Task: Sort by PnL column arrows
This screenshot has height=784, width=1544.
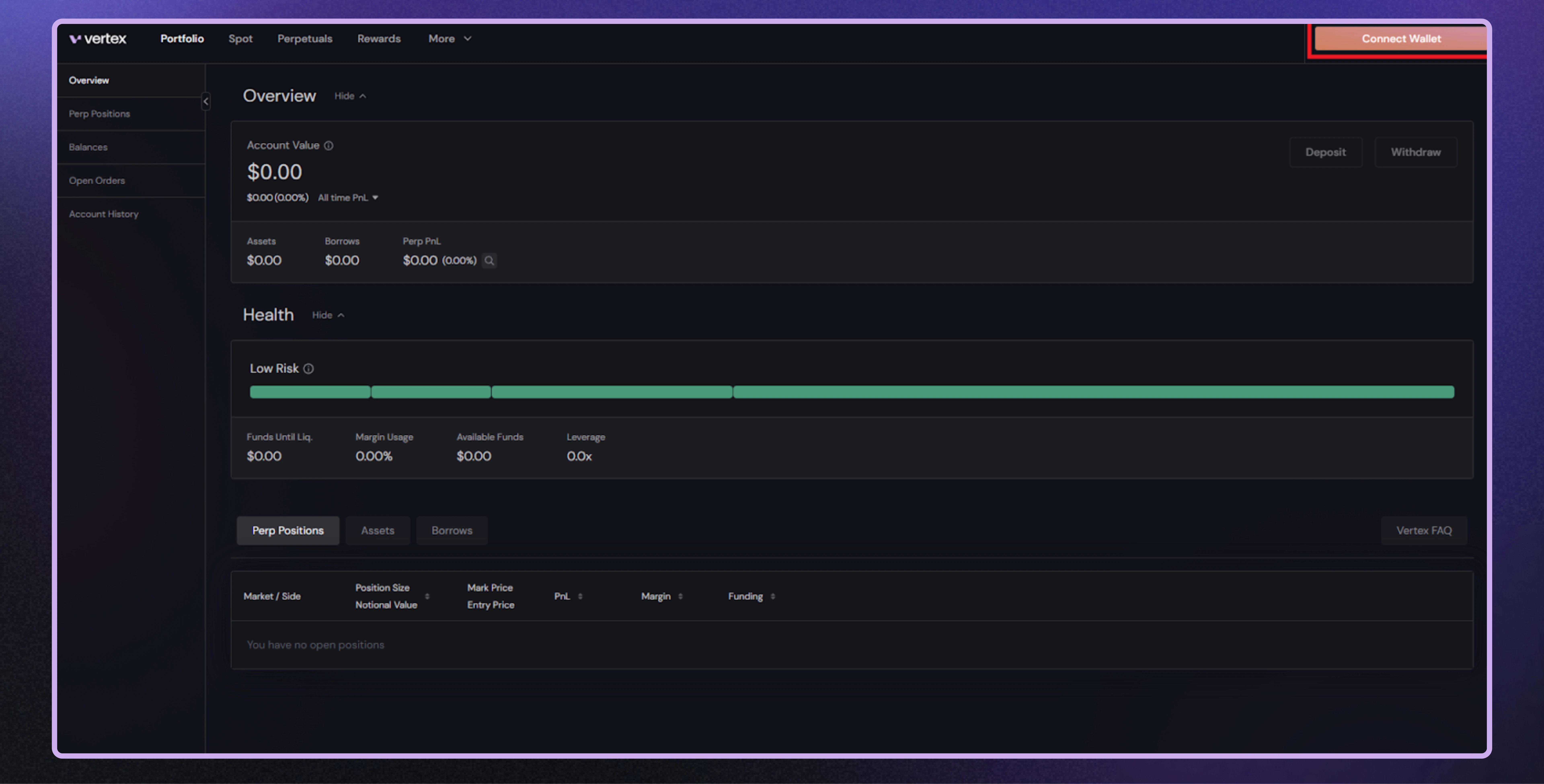Action: (x=580, y=596)
